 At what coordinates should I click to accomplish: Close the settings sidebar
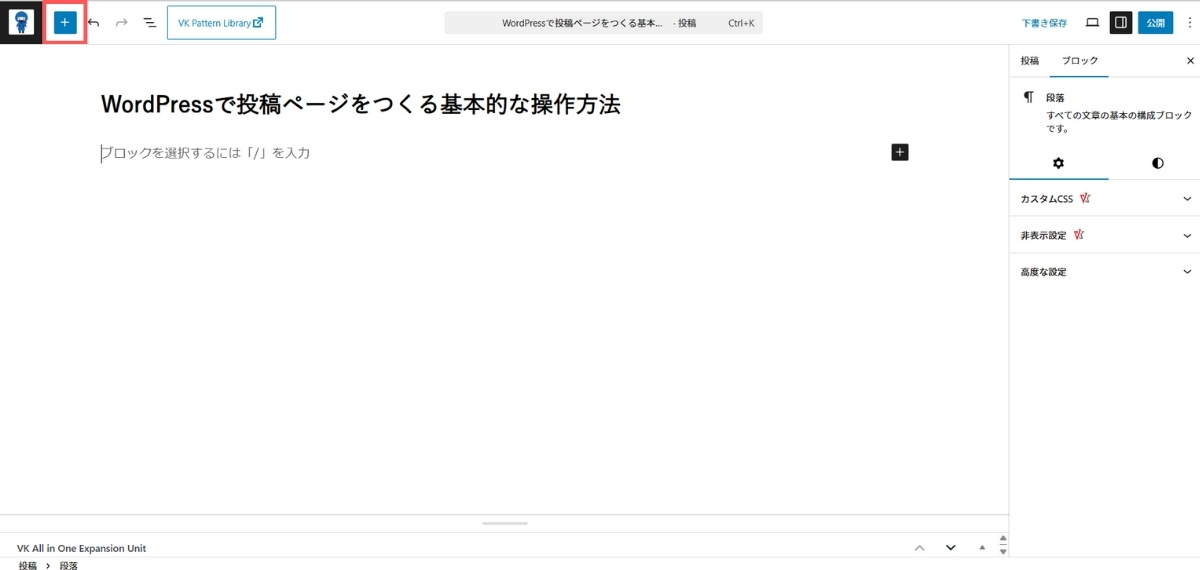[1190, 61]
